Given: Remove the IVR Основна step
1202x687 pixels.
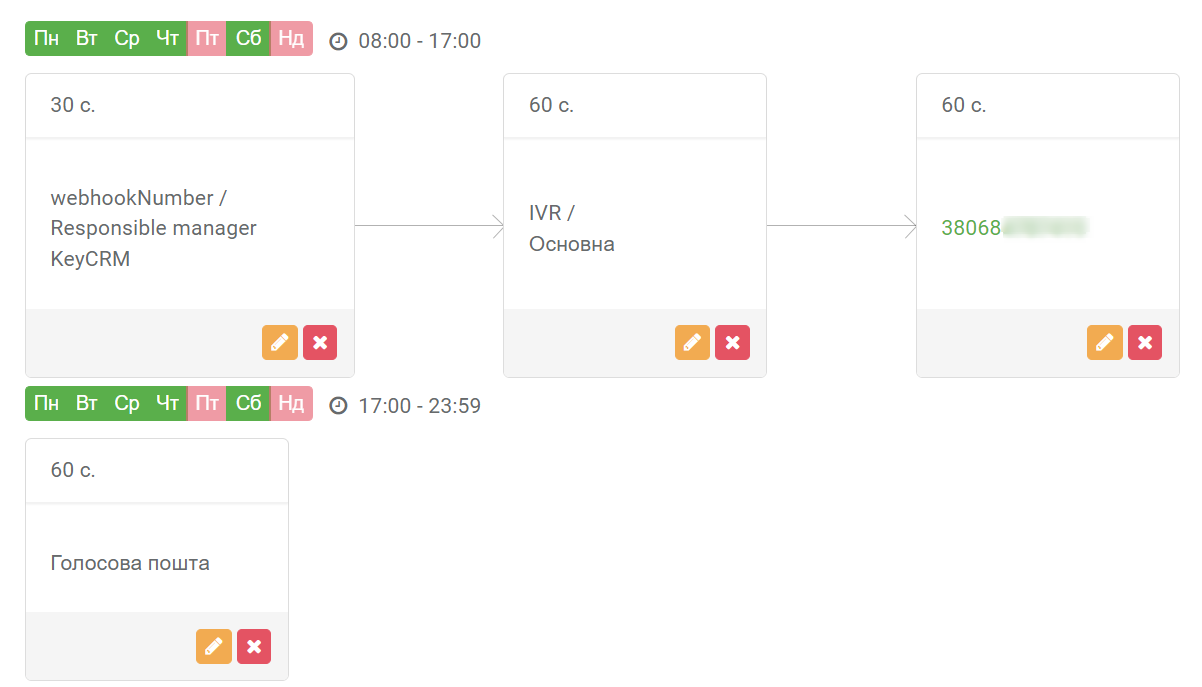Looking at the screenshot, I should click(x=733, y=343).
